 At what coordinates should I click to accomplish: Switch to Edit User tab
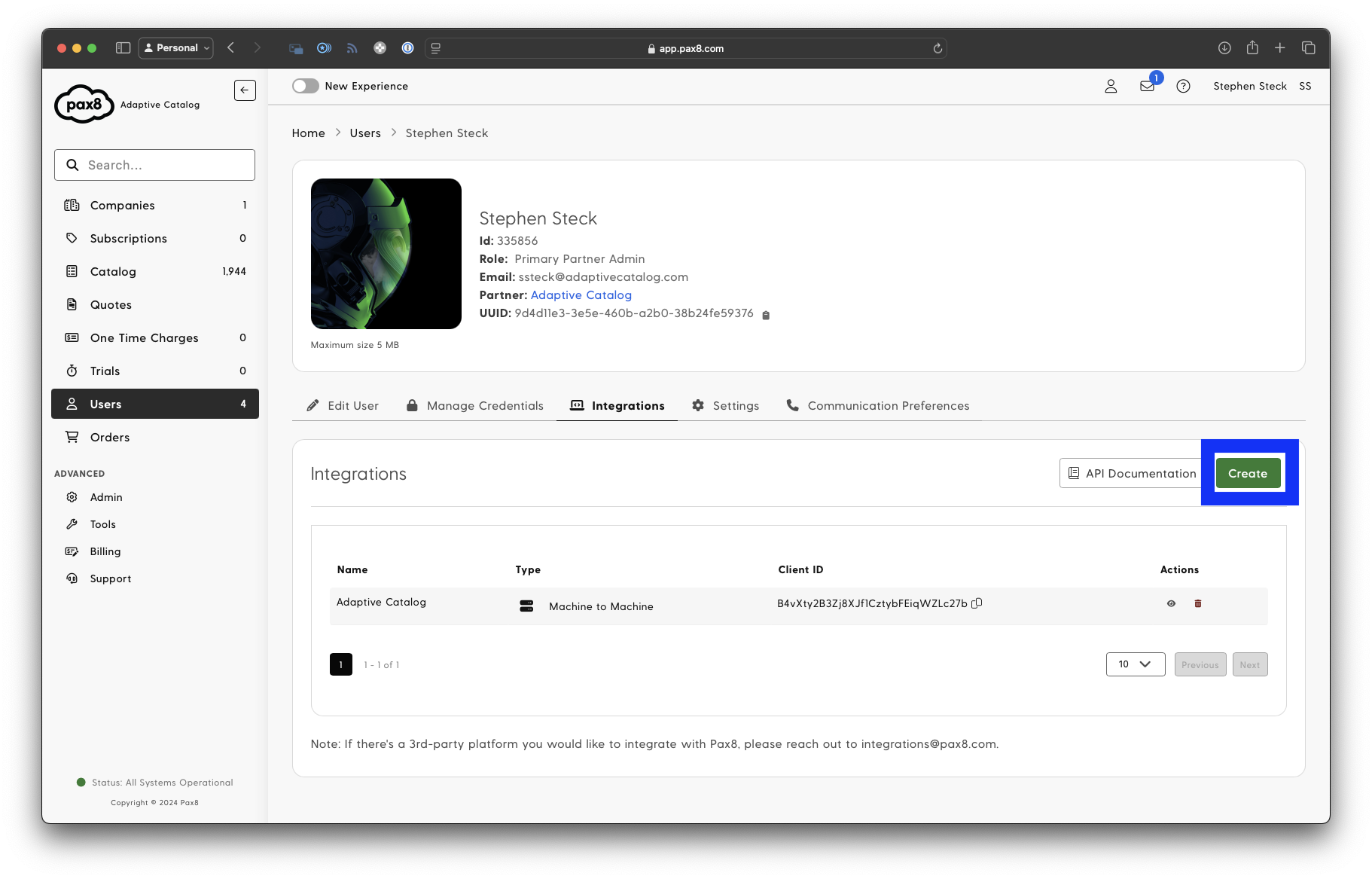(343, 406)
